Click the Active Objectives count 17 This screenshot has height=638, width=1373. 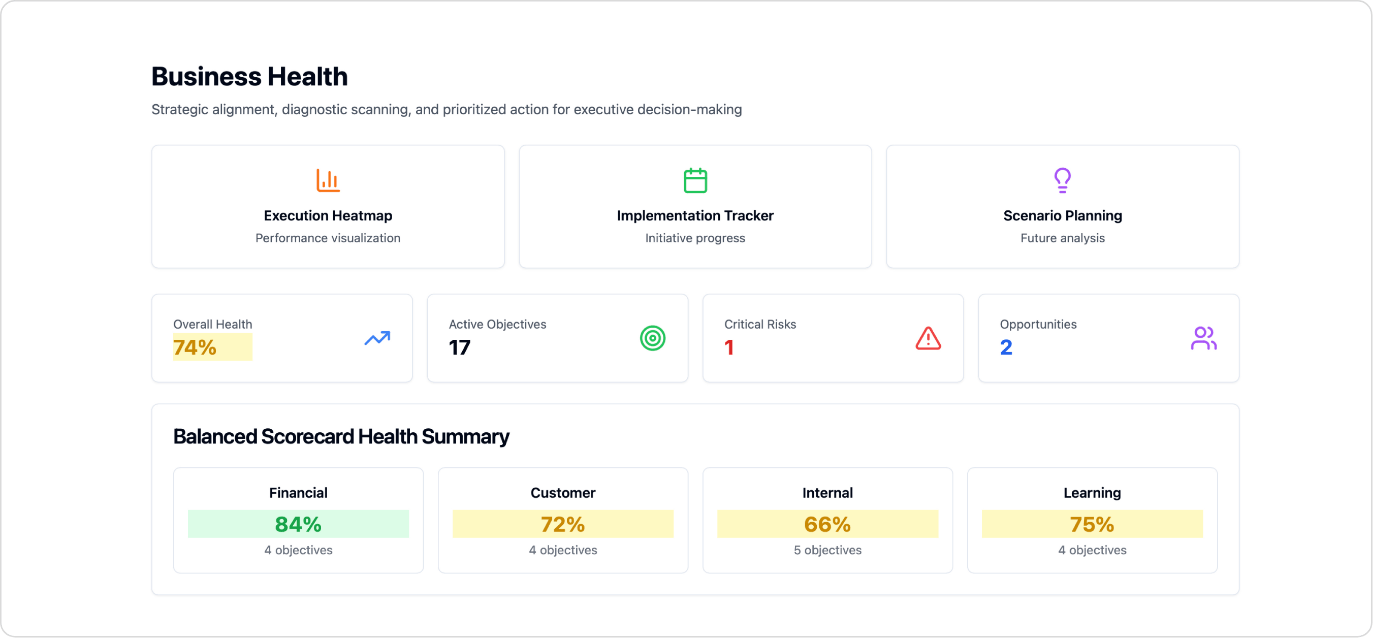460,348
